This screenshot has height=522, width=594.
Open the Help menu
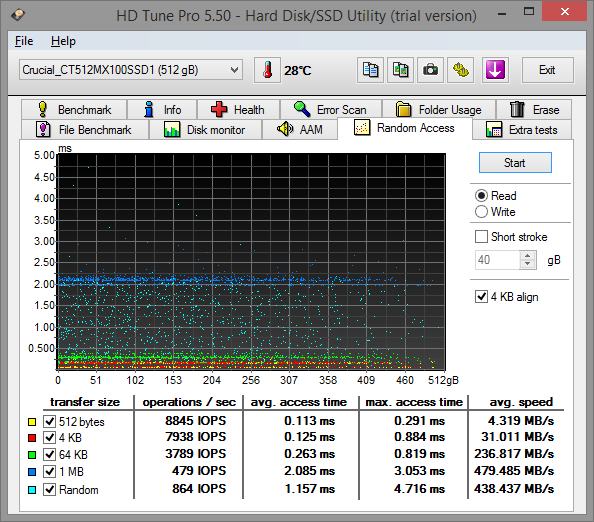(63, 41)
